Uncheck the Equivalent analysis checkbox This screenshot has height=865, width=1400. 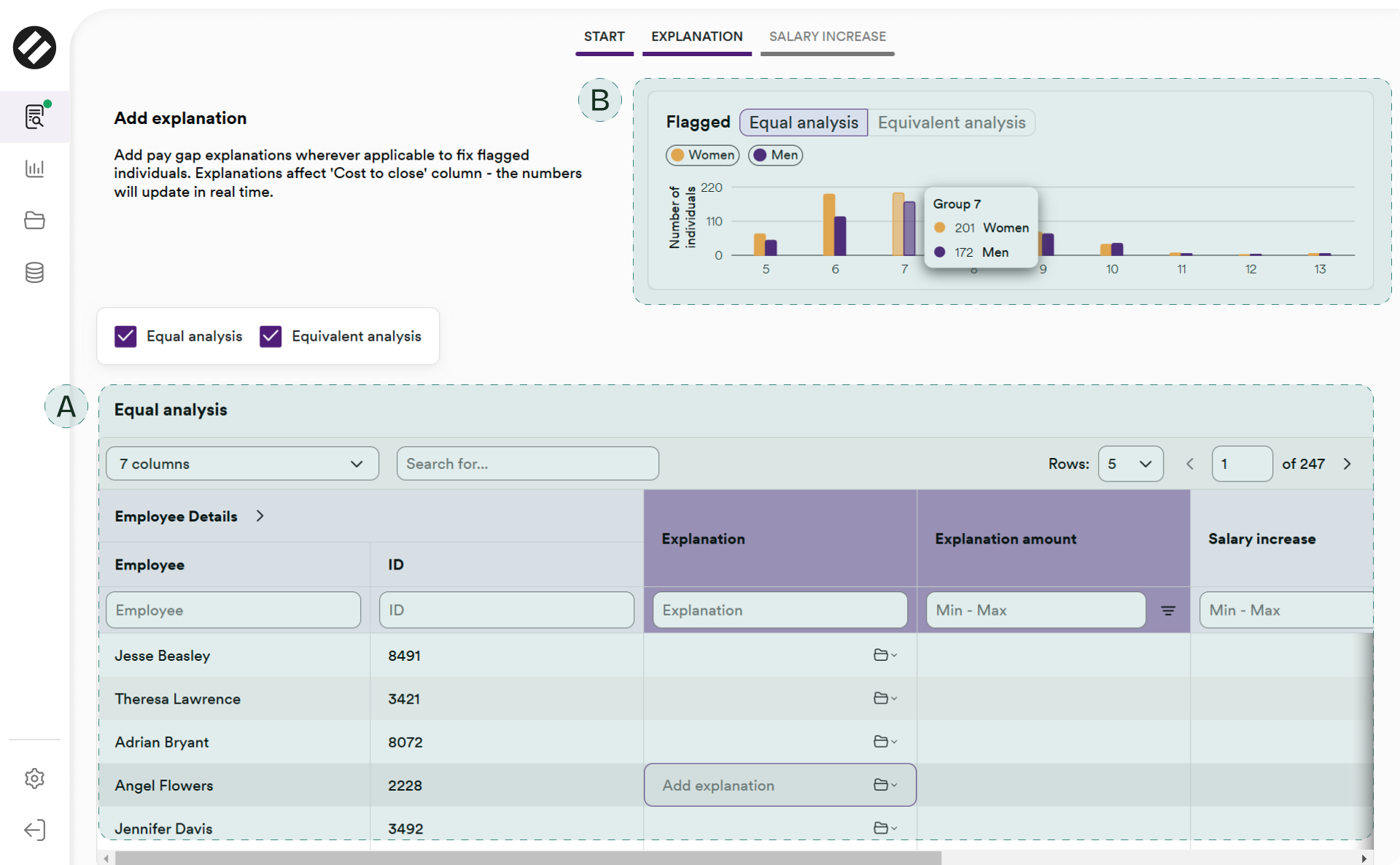pyautogui.click(x=271, y=336)
